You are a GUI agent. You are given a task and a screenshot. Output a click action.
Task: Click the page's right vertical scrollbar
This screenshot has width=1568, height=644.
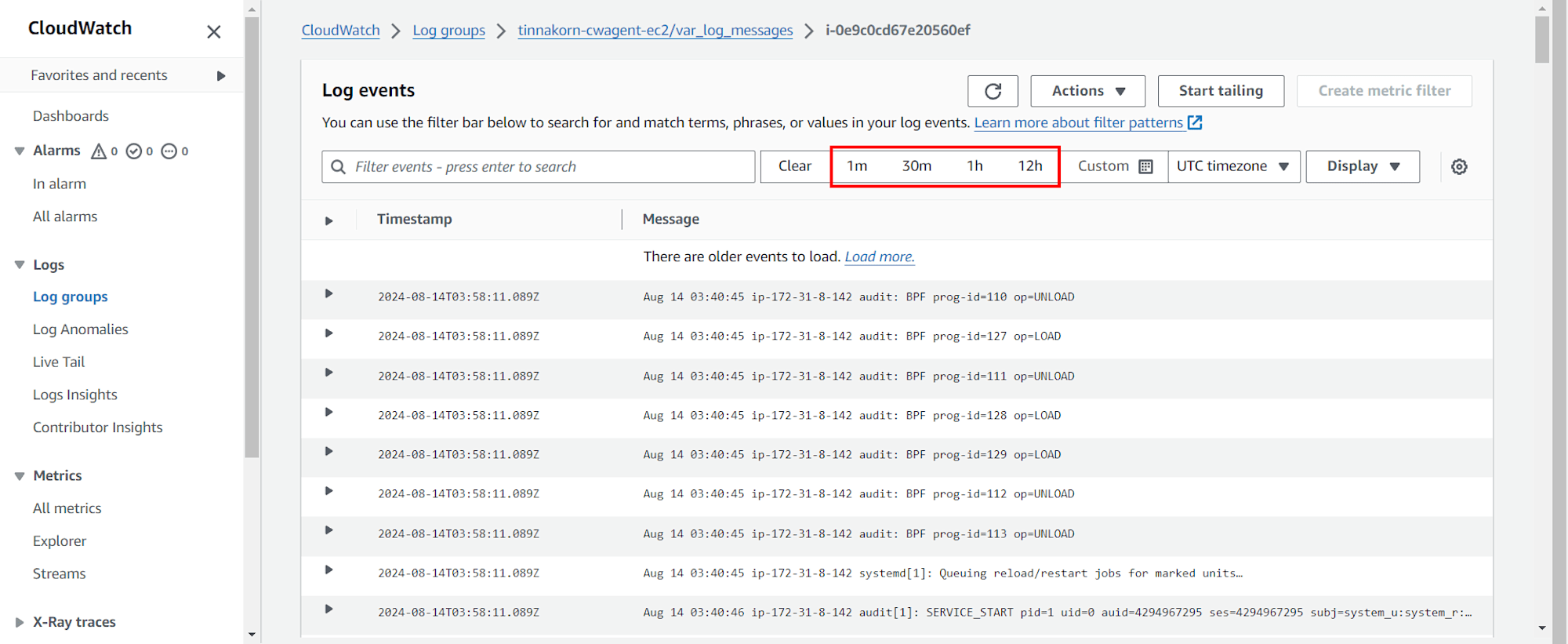click(1542, 39)
